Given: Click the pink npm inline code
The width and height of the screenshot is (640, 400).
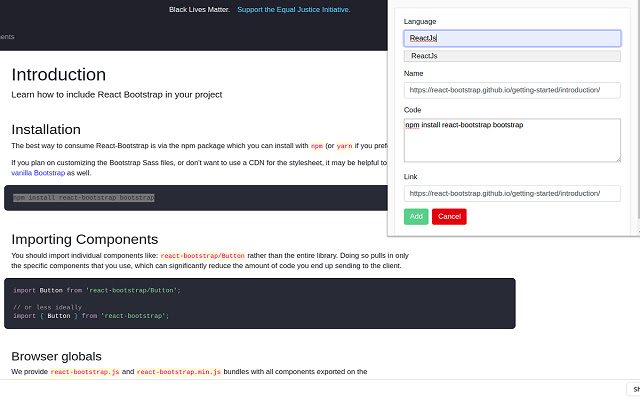Looking at the screenshot, I should point(317,146).
